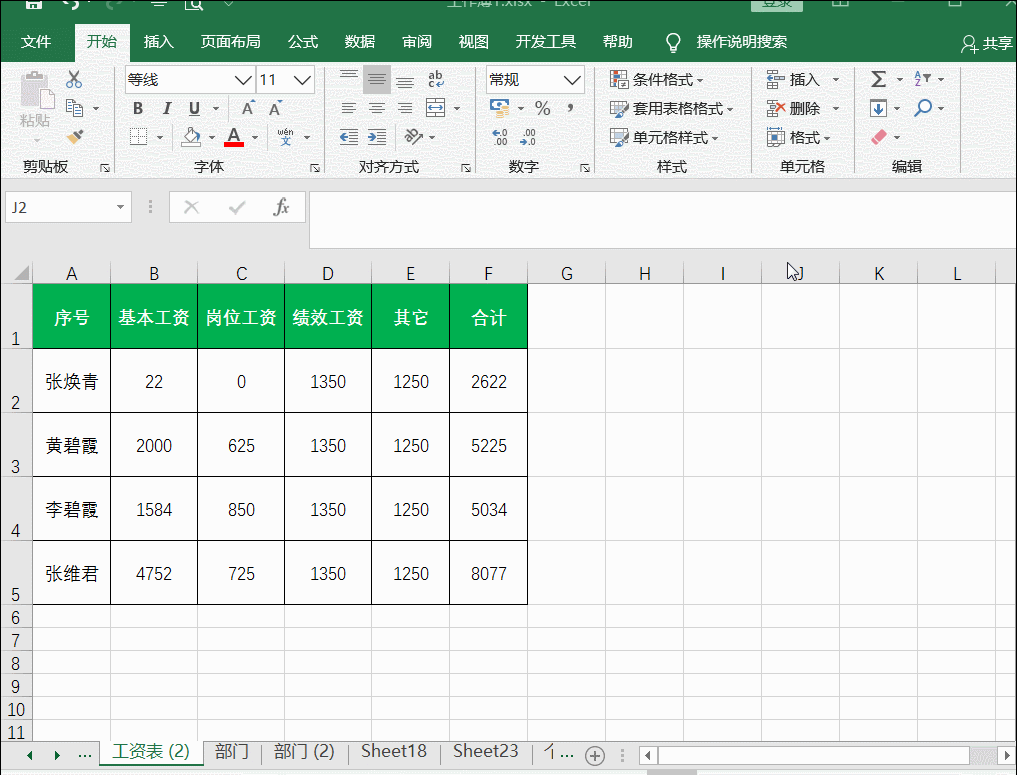Apply comma style
The width and height of the screenshot is (1017, 775).
[x=570, y=107]
